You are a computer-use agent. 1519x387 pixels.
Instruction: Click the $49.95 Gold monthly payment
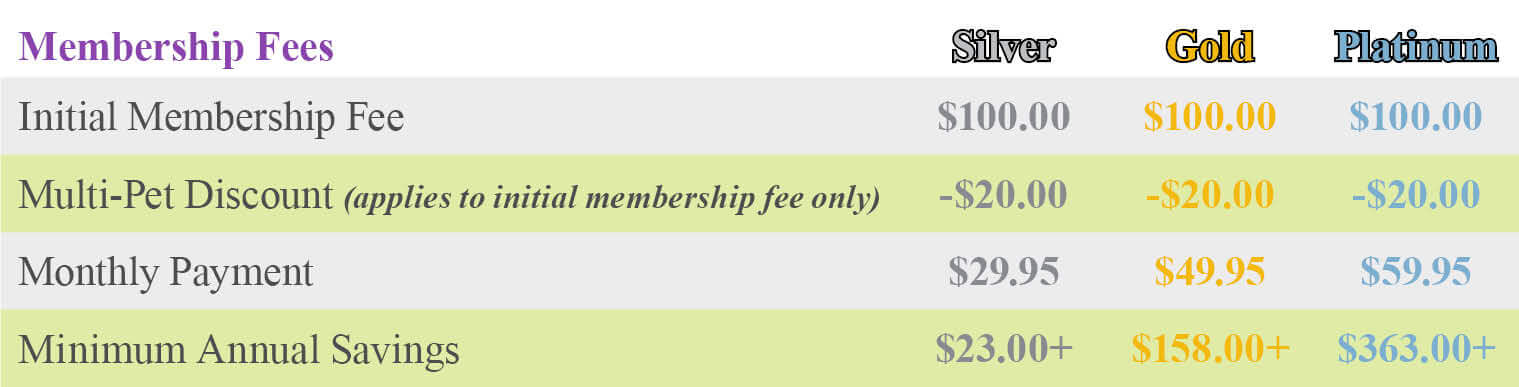pyautogui.click(x=1210, y=270)
